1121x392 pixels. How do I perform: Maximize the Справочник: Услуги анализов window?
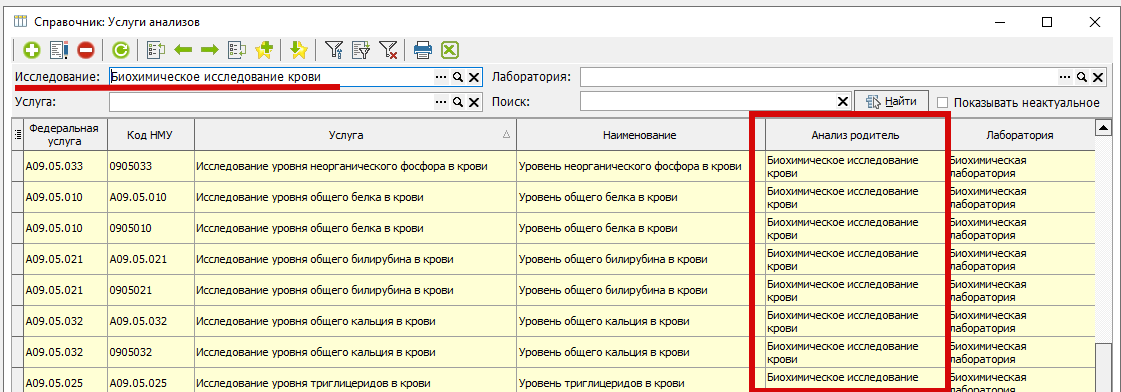coord(1047,21)
